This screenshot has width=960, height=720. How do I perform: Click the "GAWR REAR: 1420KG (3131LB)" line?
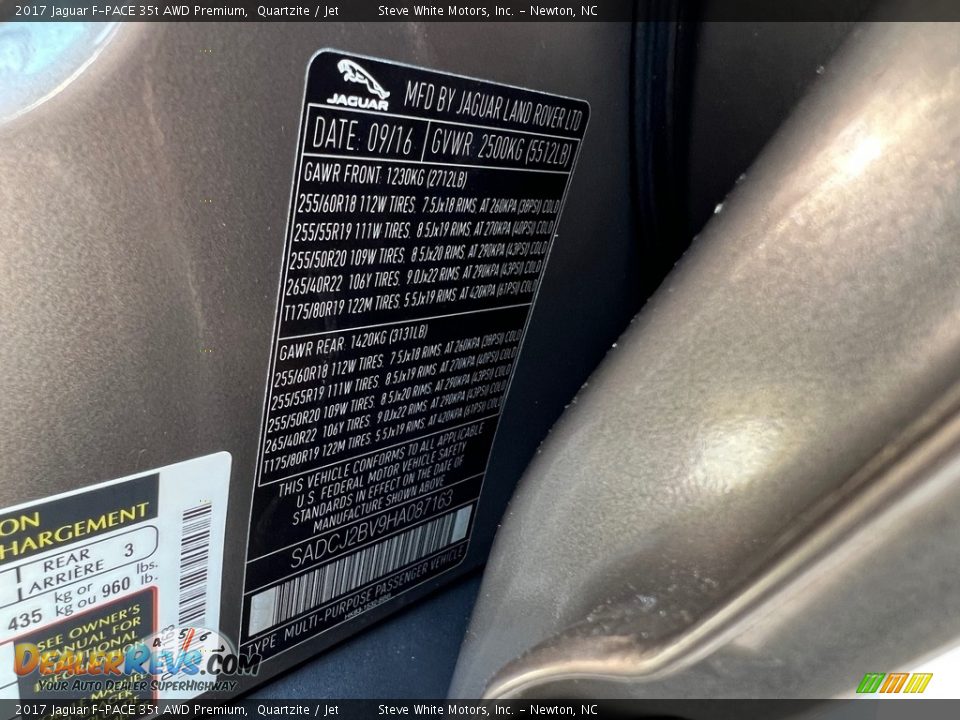(x=353, y=344)
